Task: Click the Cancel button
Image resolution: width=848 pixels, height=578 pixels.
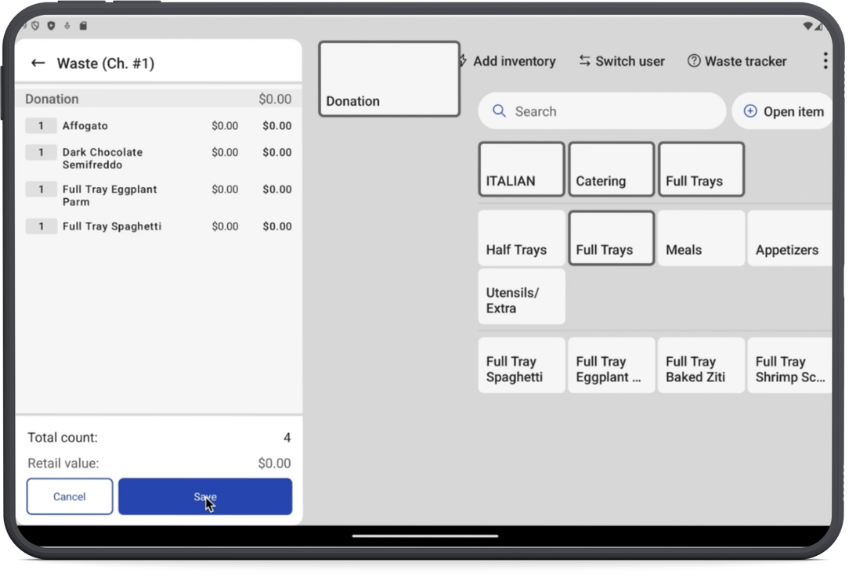Action: coord(69,496)
